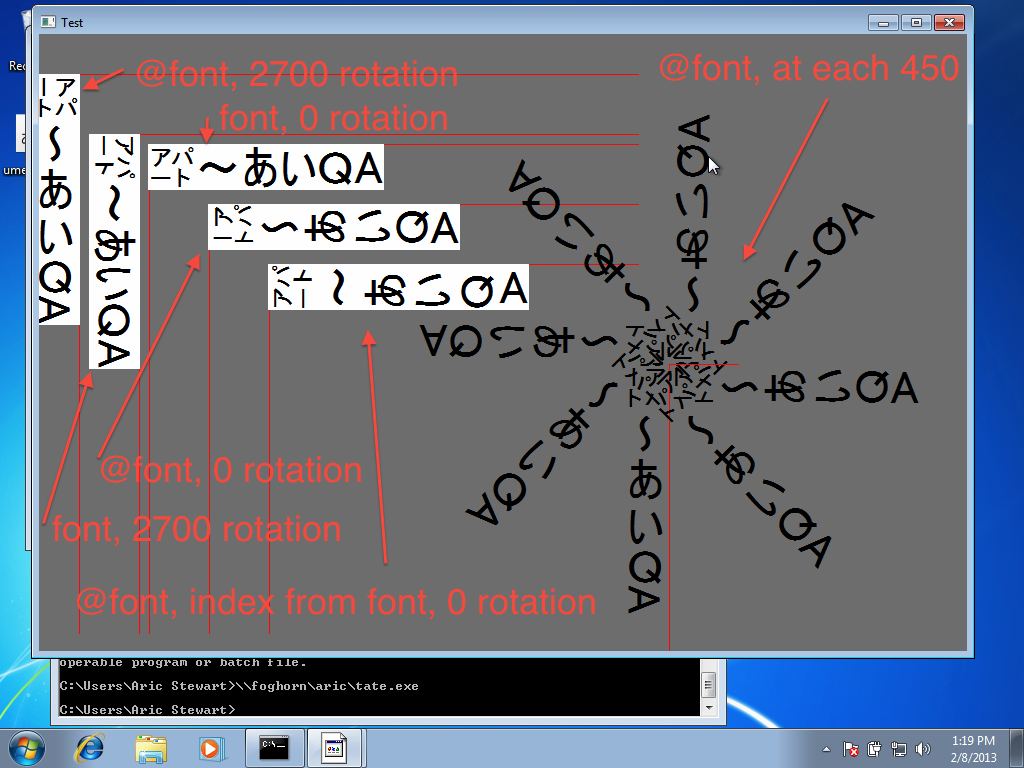Switch to the Command Prompt taskbar button
The height and width of the screenshot is (768, 1024).
pos(274,747)
